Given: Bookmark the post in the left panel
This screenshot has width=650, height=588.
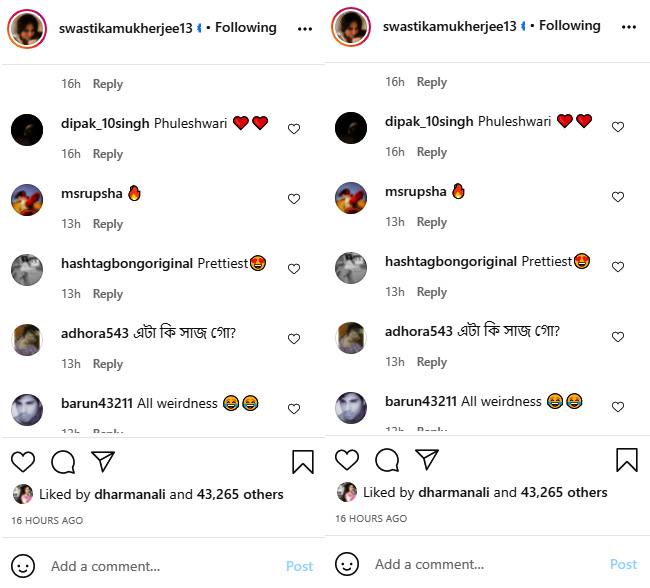Looking at the screenshot, I should click(x=303, y=461).
